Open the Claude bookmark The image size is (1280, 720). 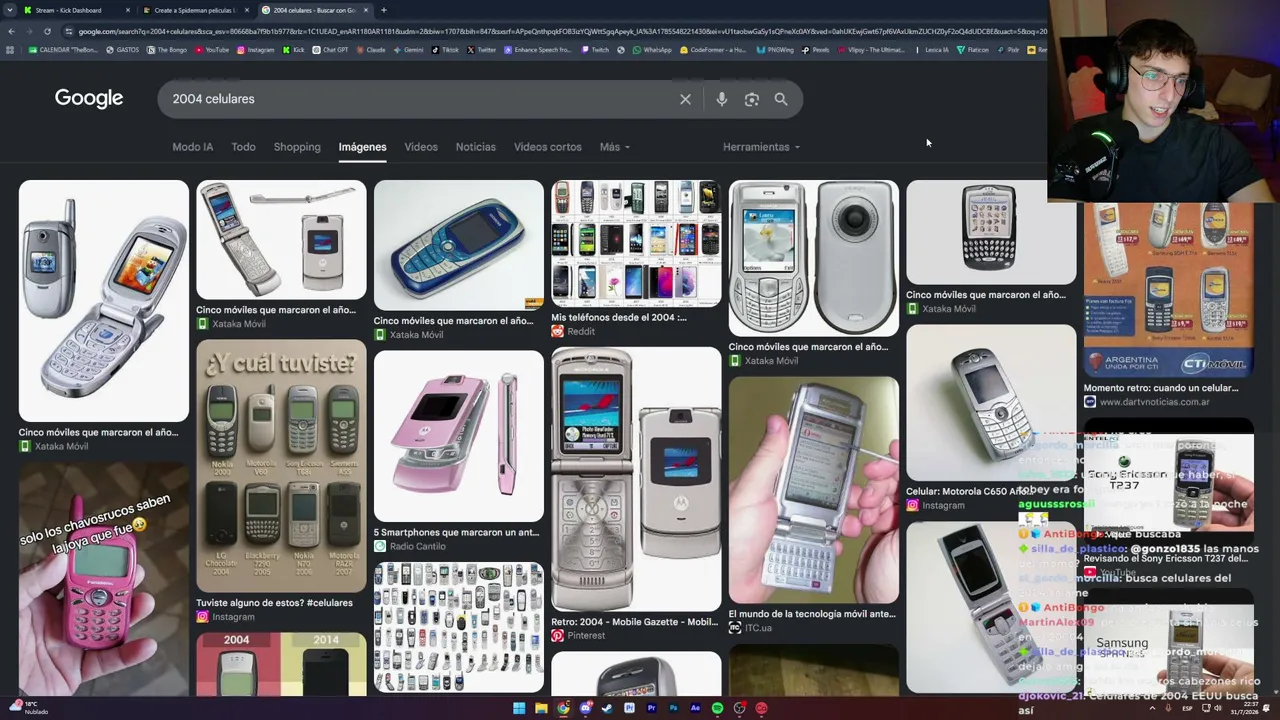(371, 49)
